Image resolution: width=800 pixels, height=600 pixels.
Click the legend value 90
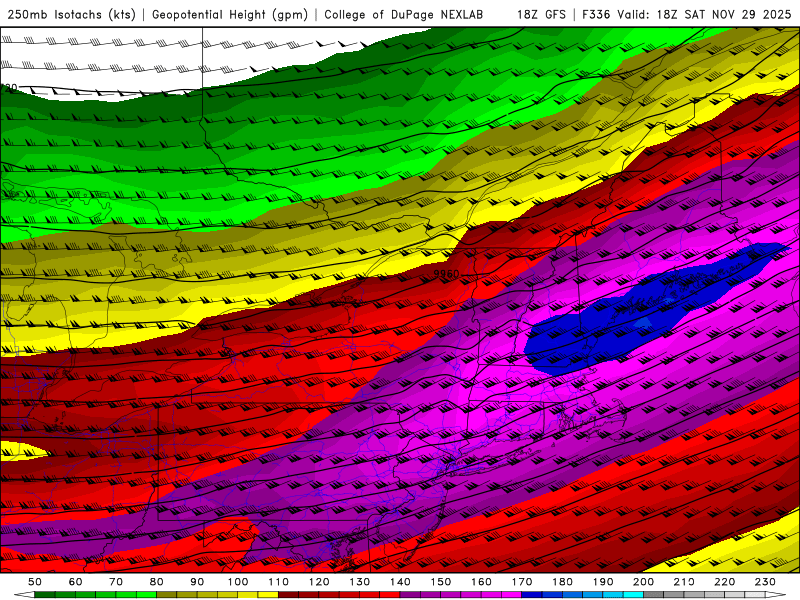pos(197,582)
